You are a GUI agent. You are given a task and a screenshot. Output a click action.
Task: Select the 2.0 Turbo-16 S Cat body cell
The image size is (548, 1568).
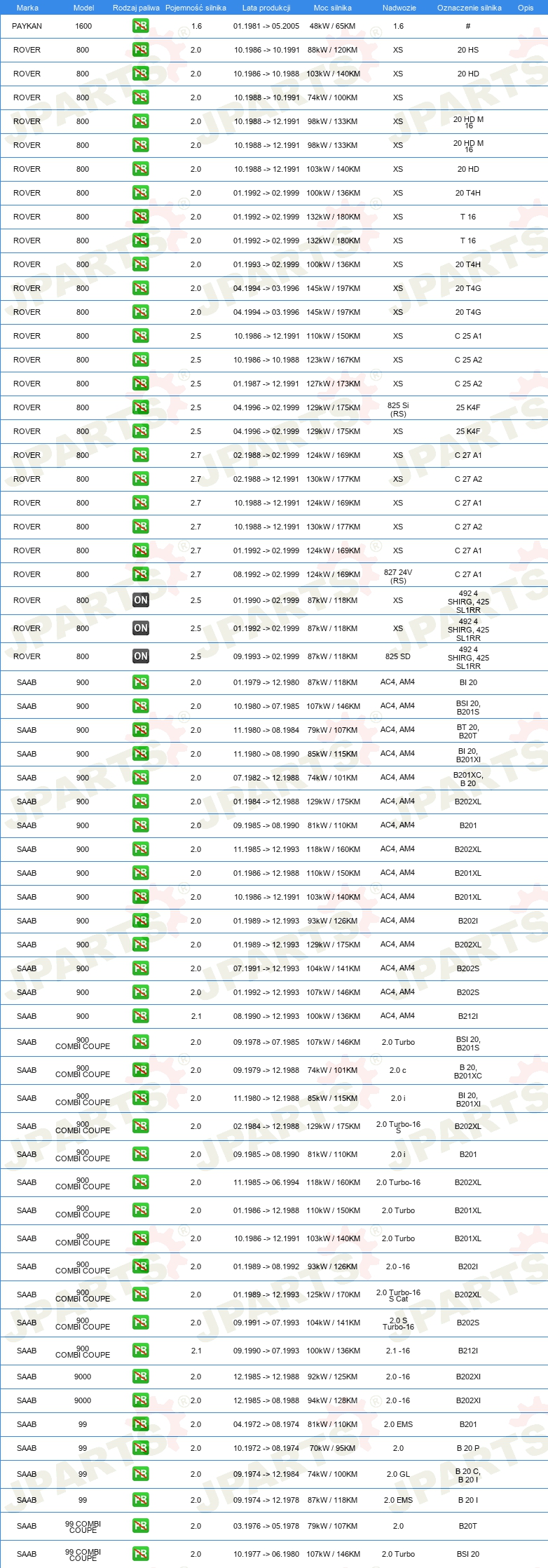398,1295
